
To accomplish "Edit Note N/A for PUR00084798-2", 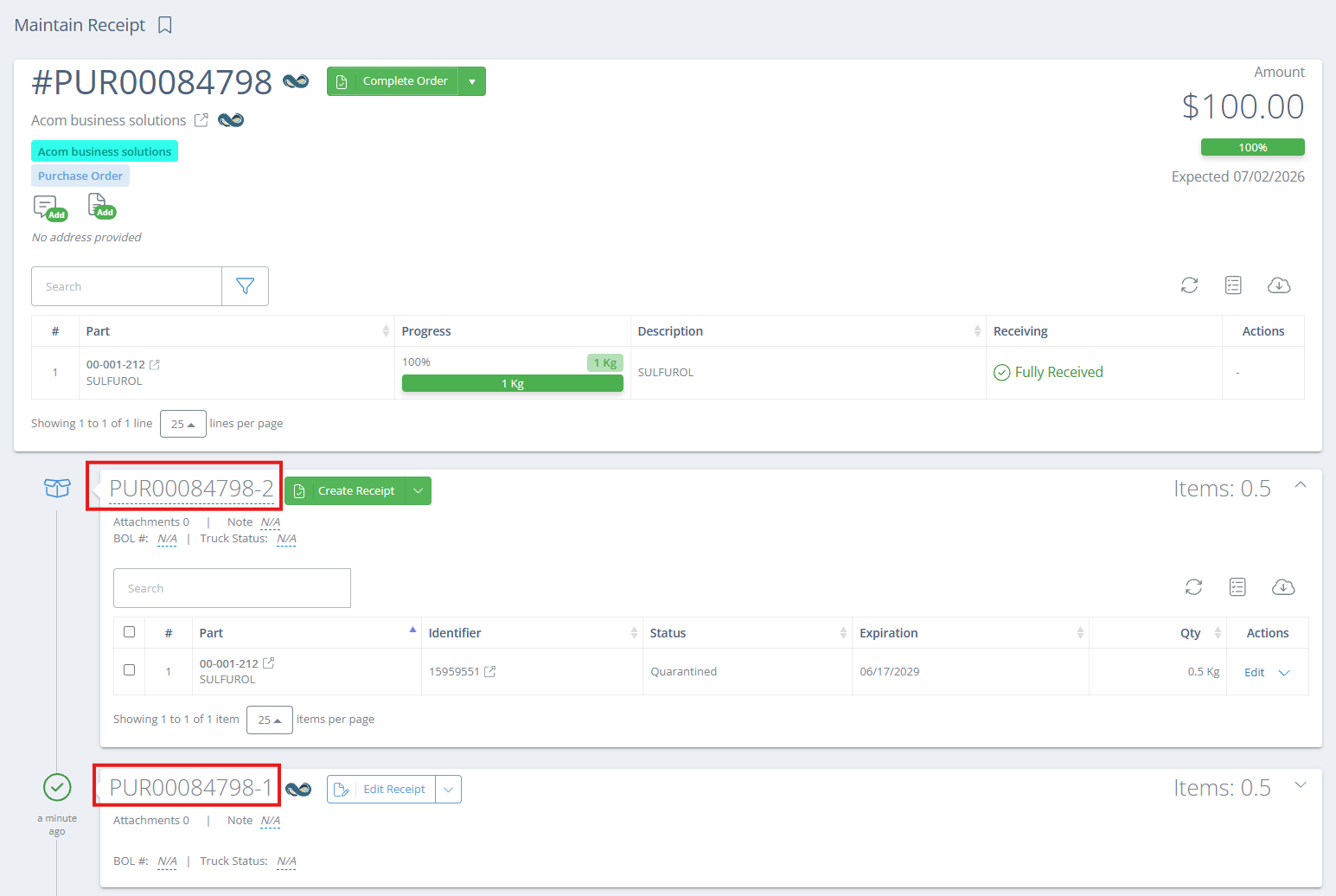I will tap(271, 522).
